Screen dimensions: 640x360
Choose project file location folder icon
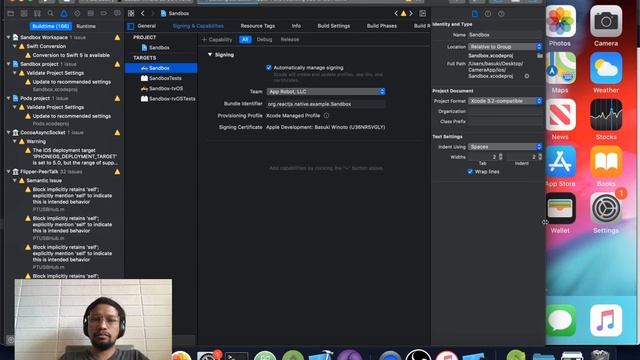click(540, 56)
